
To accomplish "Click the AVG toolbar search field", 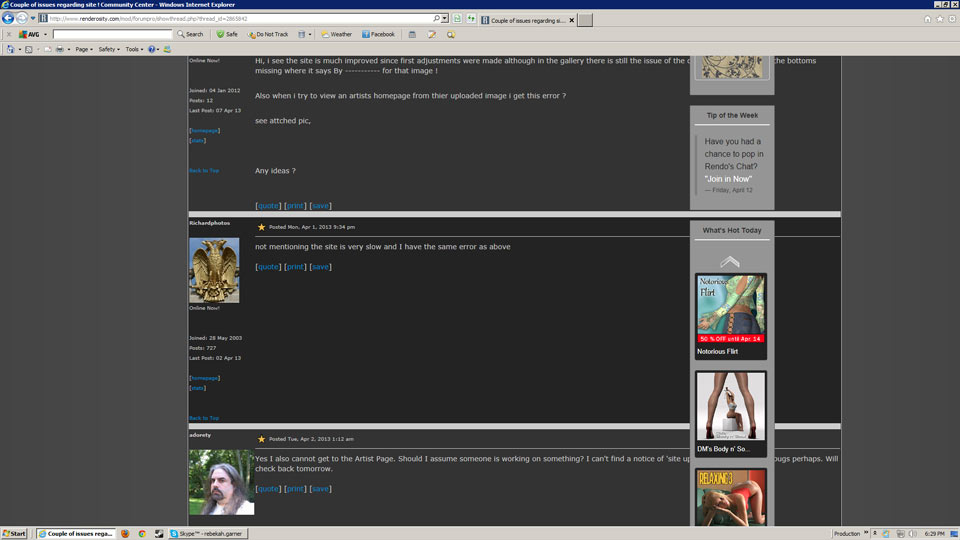I will (x=113, y=34).
